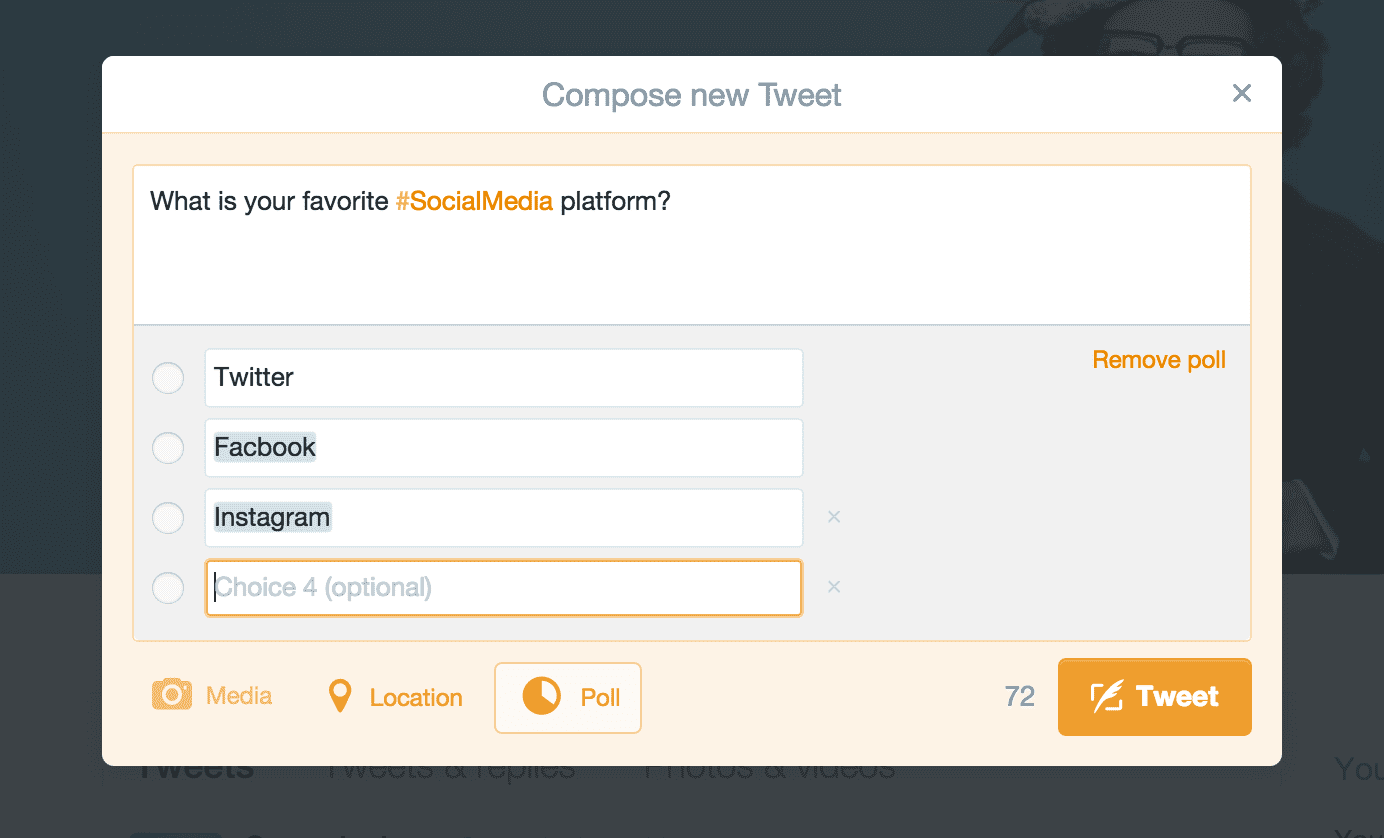Select the radio button beside Facbook
Screen dimensions: 1384x838
tap(168, 448)
